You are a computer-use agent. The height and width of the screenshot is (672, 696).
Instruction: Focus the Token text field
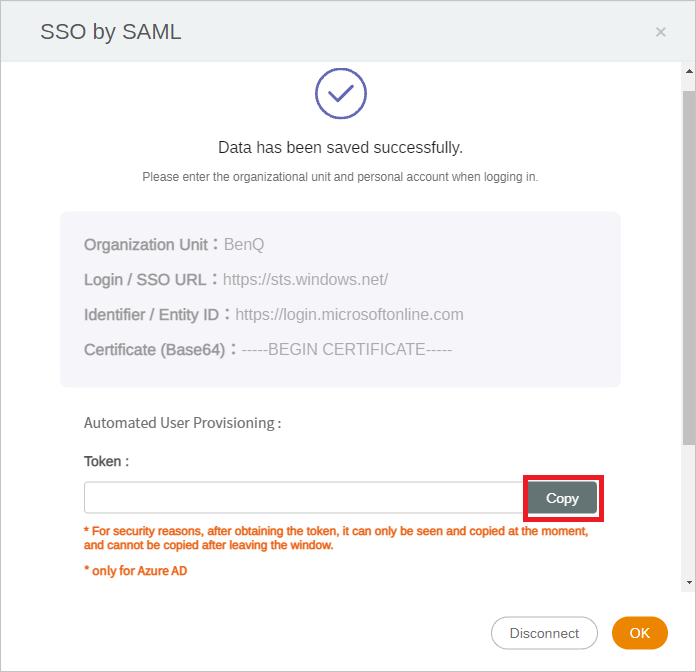point(306,498)
